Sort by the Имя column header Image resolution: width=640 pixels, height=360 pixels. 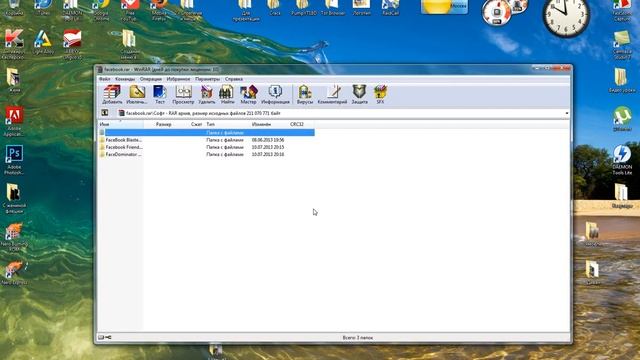[121, 124]
